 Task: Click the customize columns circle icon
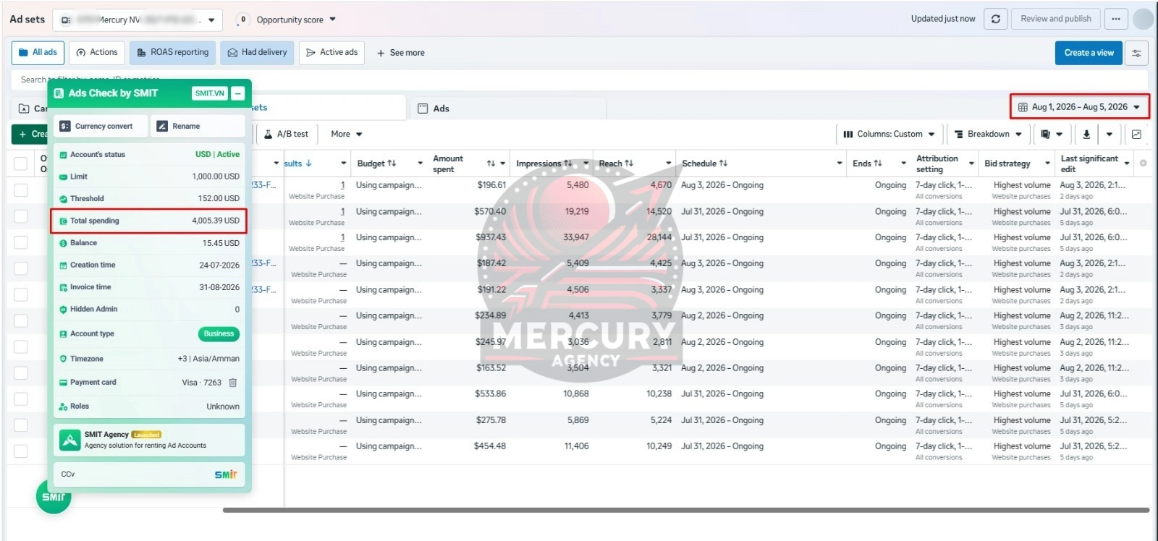[x=1143, y=163]
